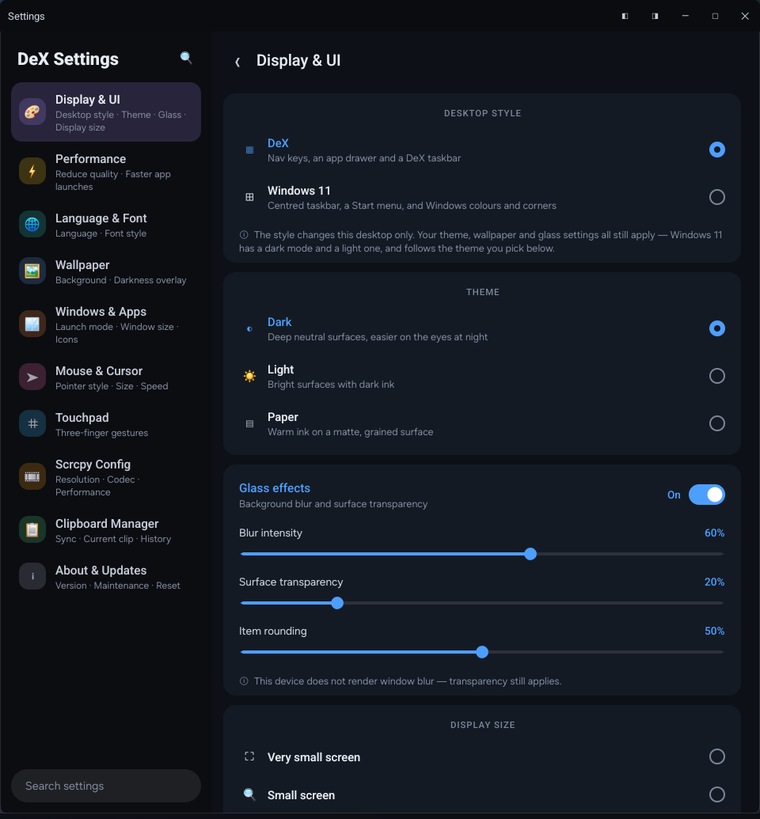Click the Wallpaper picture icon

tap(32, 271)
